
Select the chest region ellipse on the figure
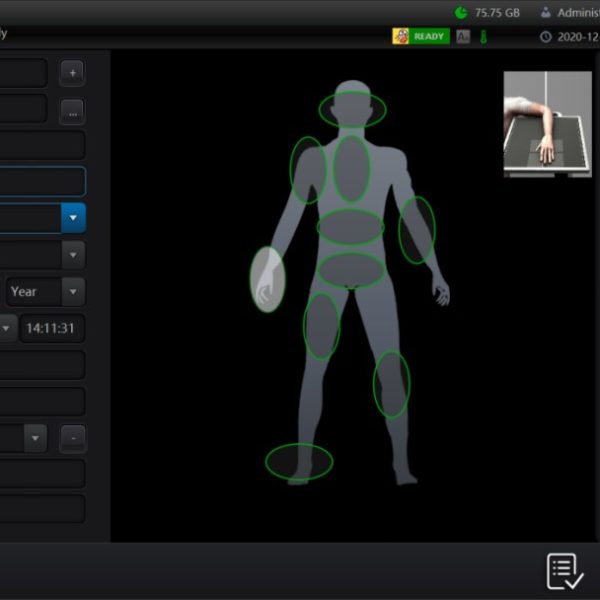[351, 168]
